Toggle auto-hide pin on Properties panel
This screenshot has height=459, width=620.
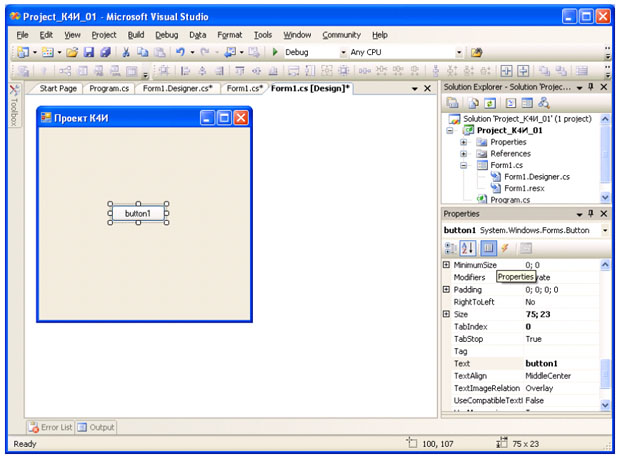tap(591, 213)
